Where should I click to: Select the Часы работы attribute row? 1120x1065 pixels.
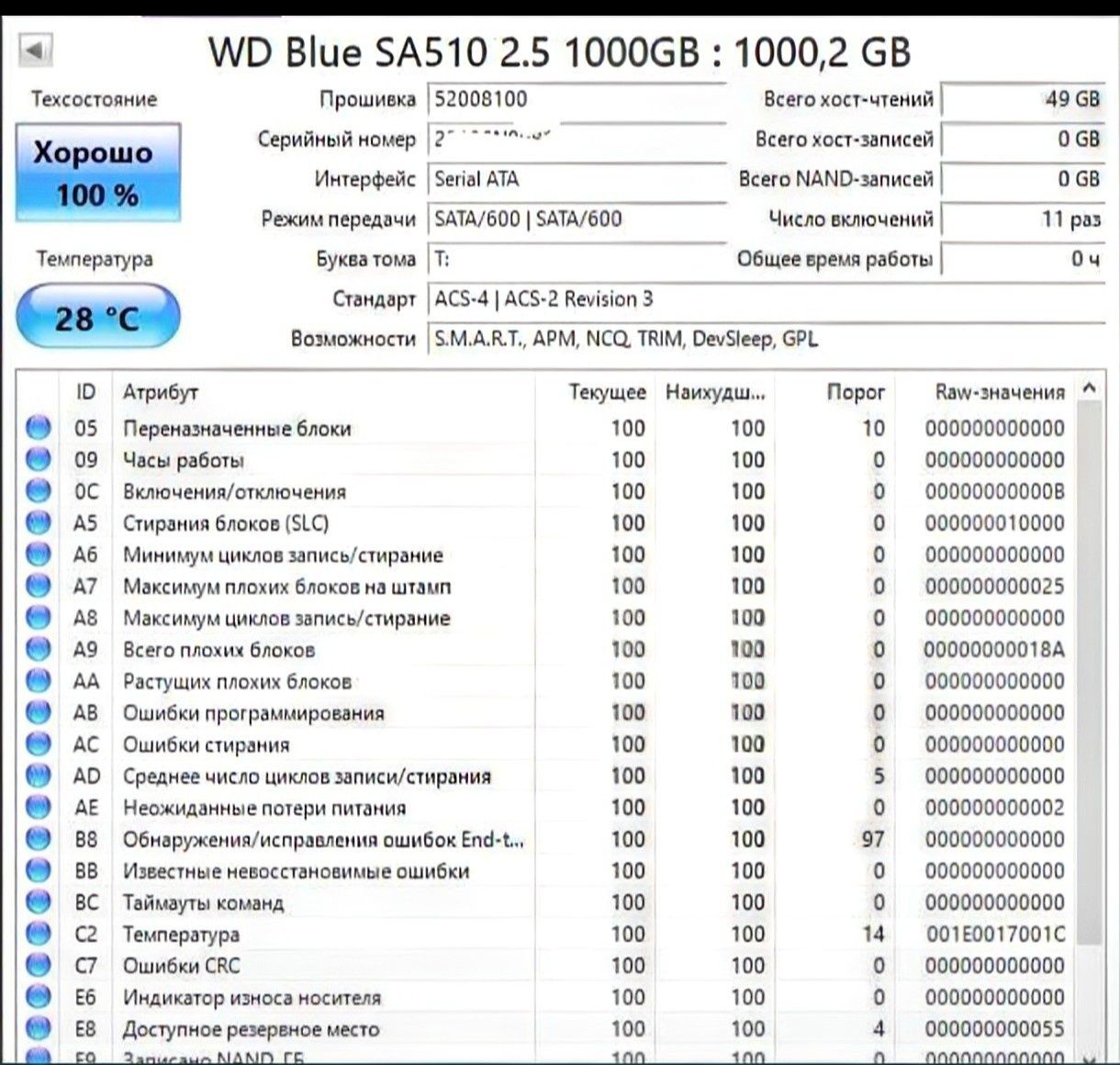coord(547,460)
